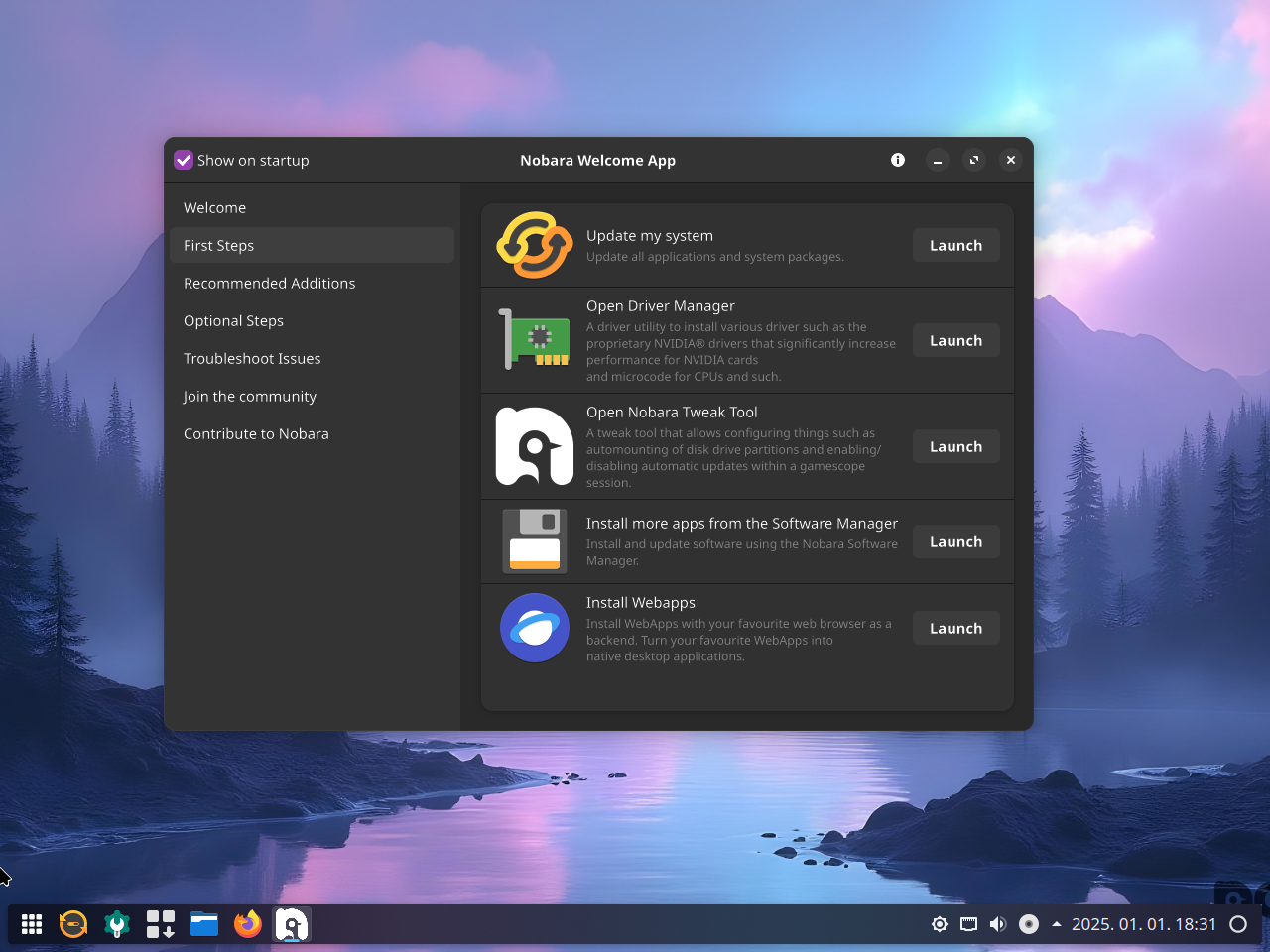Open Contribute to Nobara section
1270x952 pixels.
tap(312, 433)
